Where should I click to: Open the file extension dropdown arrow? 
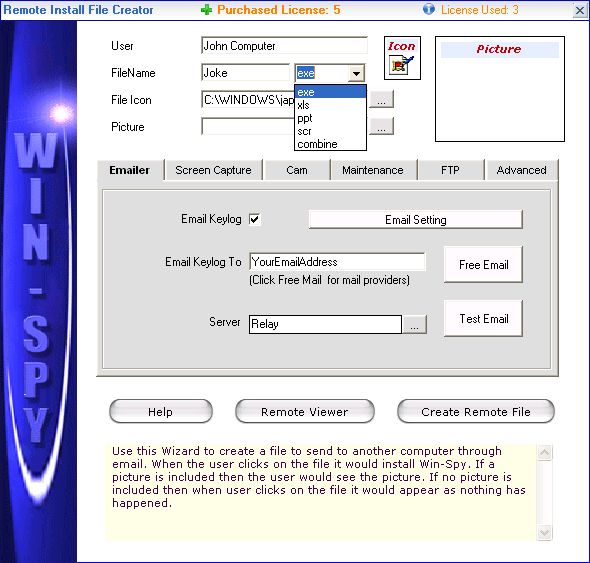(356, 73)
